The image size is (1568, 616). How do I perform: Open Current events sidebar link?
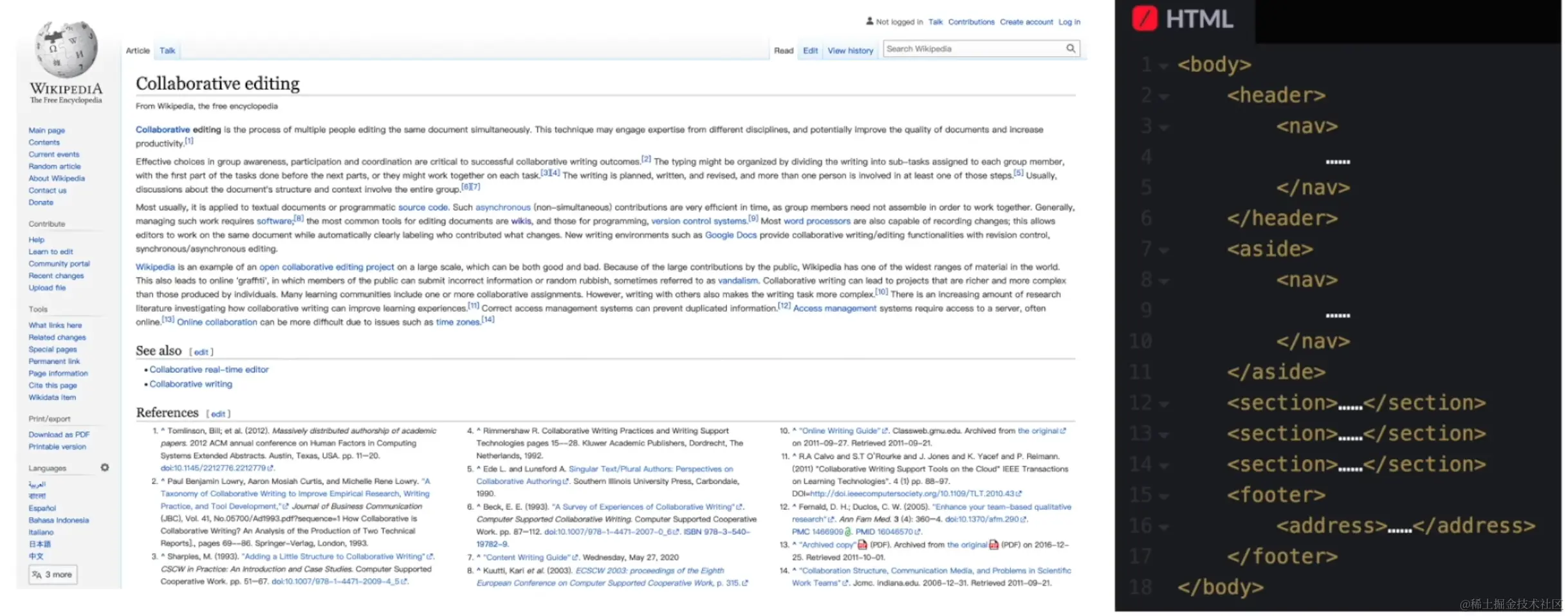pos(54,154)
